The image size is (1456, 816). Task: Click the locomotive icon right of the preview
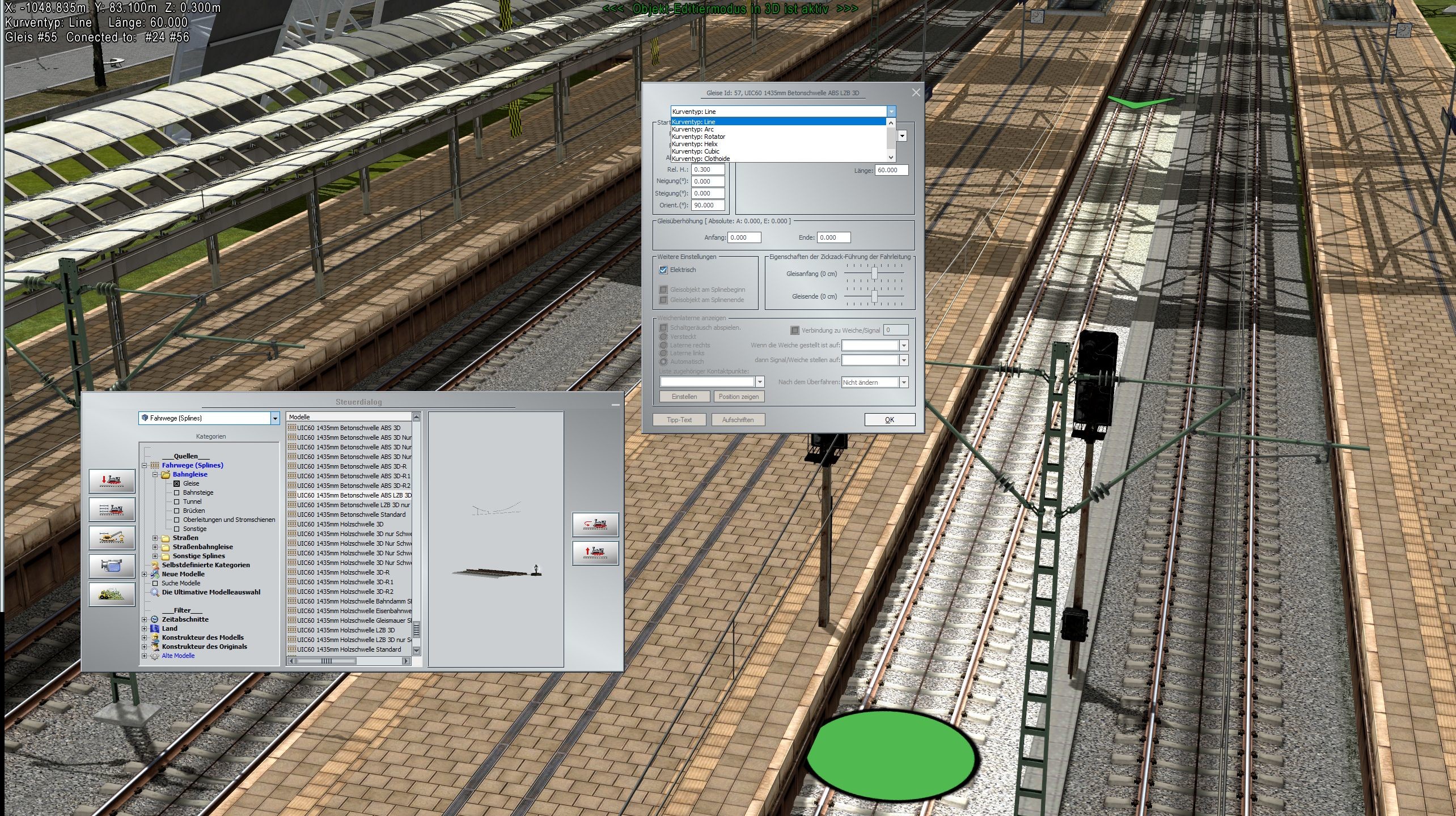tap(595, 524)
